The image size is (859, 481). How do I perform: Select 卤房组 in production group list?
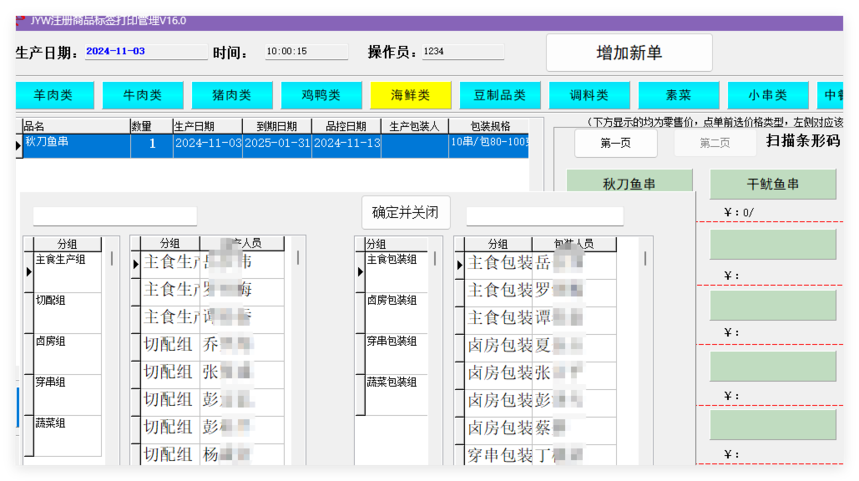pyautogui.click(x=67, y=354)
